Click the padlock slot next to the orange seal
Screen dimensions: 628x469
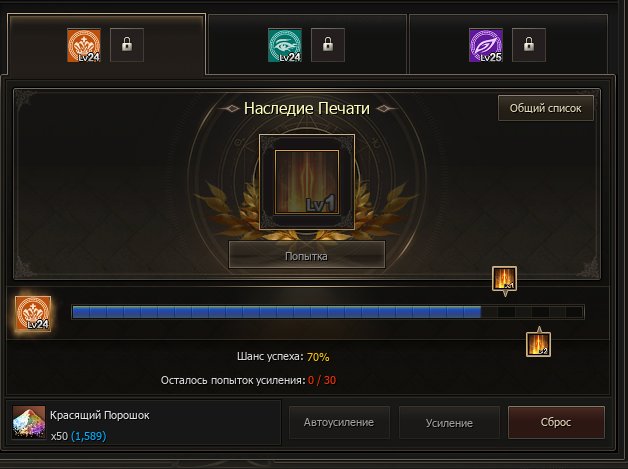click(x=127, y=45)
